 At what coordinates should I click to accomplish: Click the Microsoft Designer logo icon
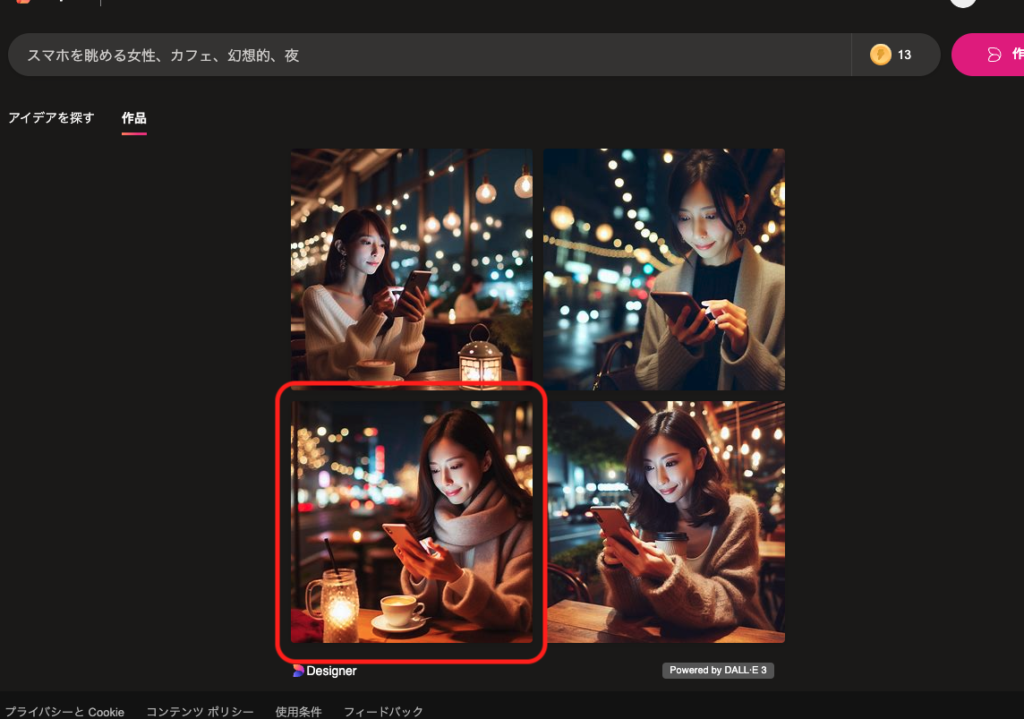298,671
